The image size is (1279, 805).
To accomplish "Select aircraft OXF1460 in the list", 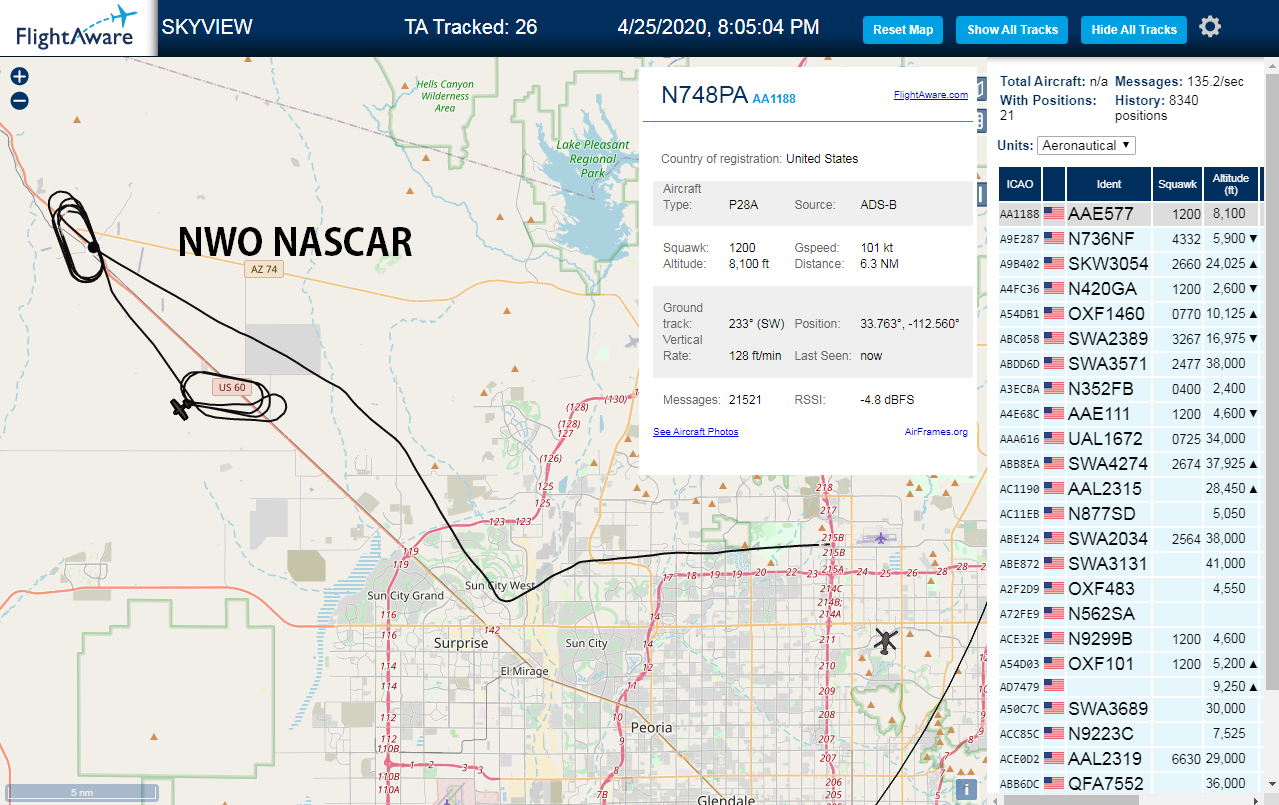I will [x=1106, y=313].
